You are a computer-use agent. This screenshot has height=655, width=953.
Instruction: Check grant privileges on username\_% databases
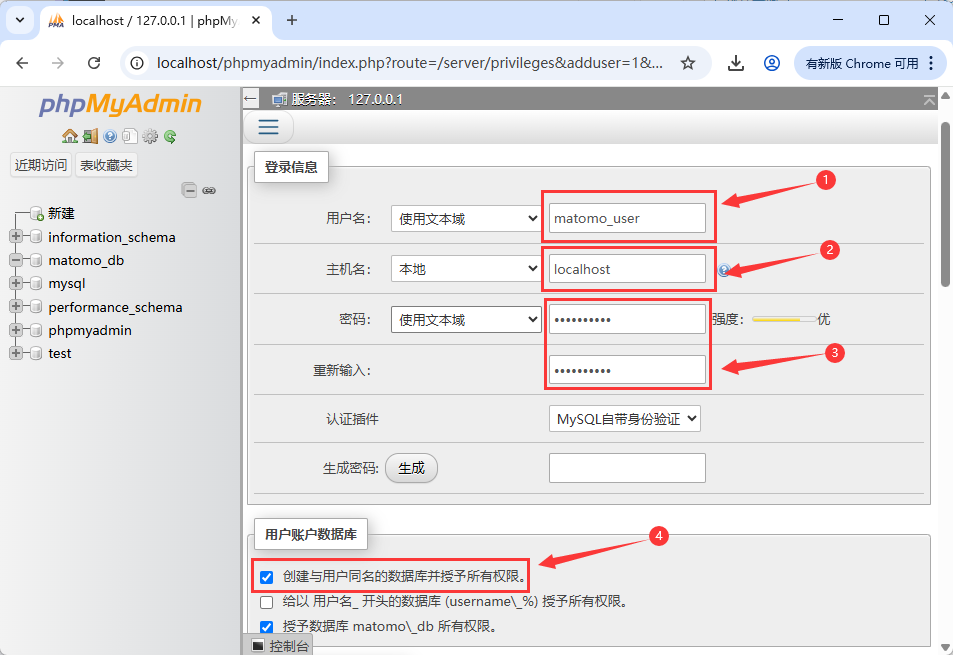[266, 602]
